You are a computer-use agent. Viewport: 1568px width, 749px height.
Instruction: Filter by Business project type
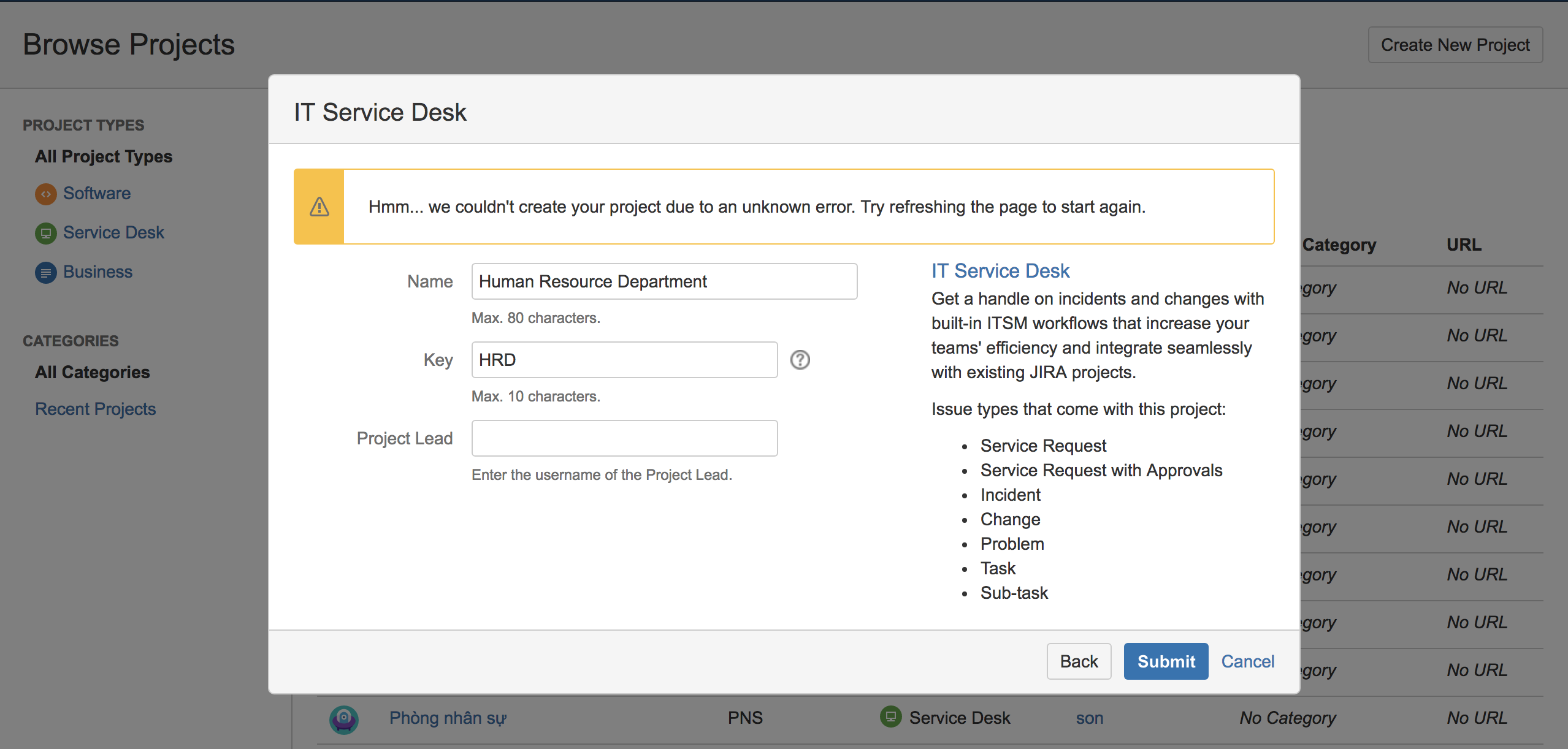(x=98, y=272)
